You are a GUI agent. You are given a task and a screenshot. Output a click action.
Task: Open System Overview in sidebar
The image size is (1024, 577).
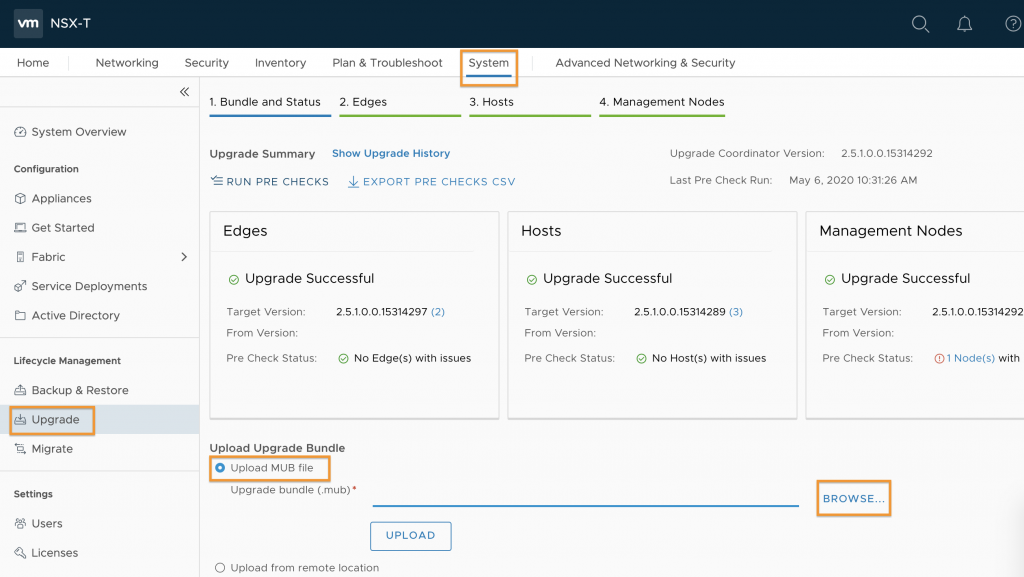78,132
